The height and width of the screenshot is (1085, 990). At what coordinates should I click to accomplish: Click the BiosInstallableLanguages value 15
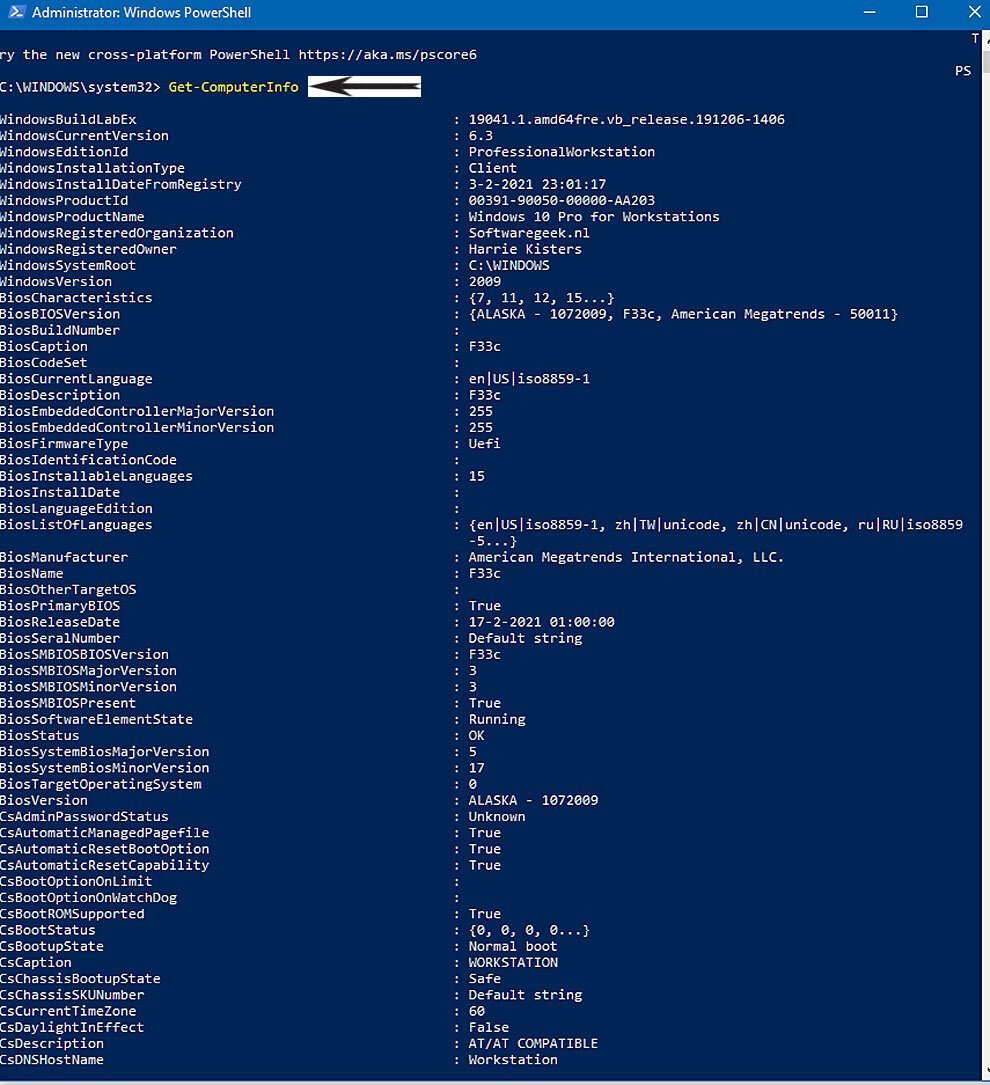point(477,476)
